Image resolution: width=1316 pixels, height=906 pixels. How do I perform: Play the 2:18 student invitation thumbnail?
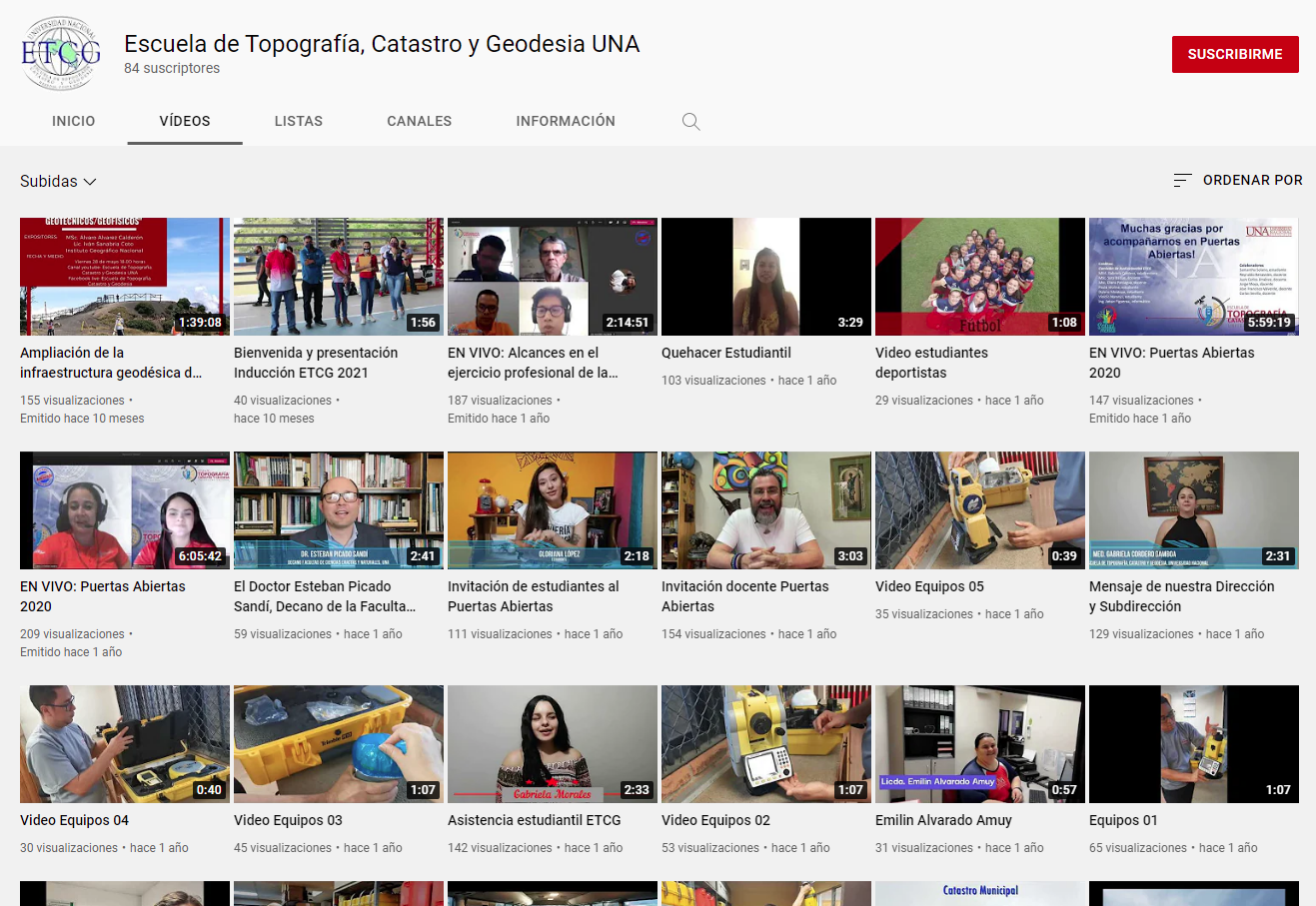(x=553, y=510)
